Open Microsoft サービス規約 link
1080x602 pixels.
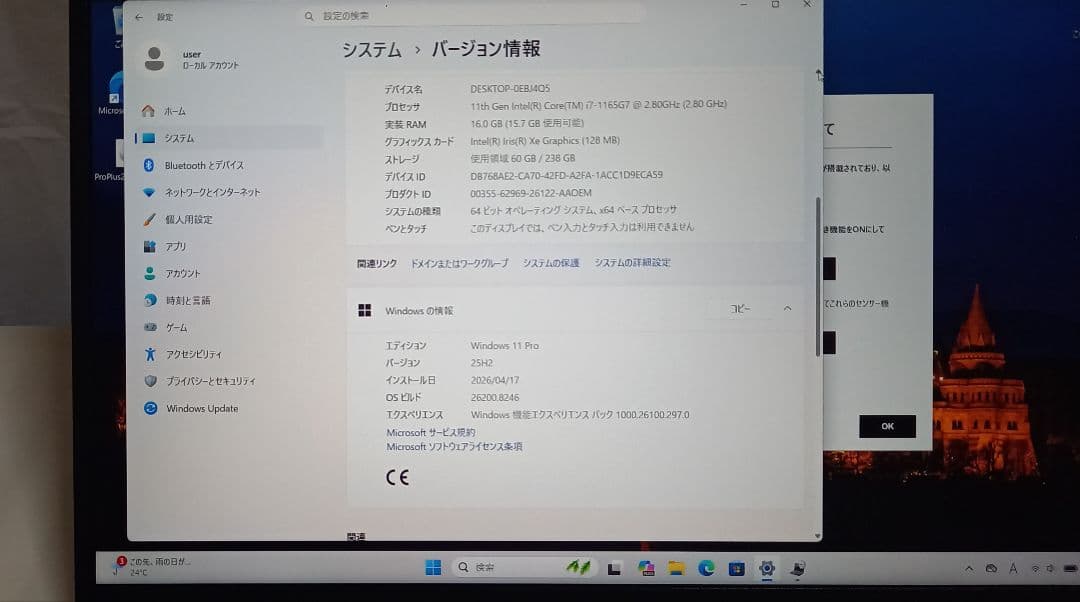pos(430,433)
